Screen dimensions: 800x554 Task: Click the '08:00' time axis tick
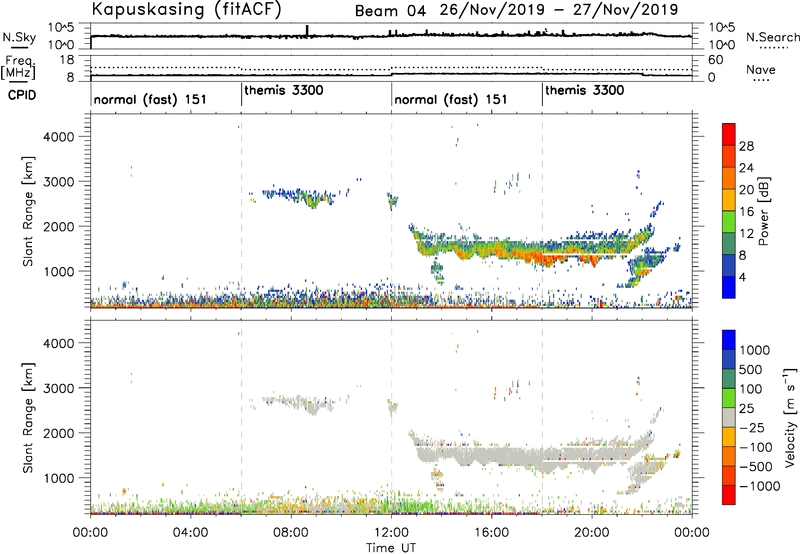291,533
